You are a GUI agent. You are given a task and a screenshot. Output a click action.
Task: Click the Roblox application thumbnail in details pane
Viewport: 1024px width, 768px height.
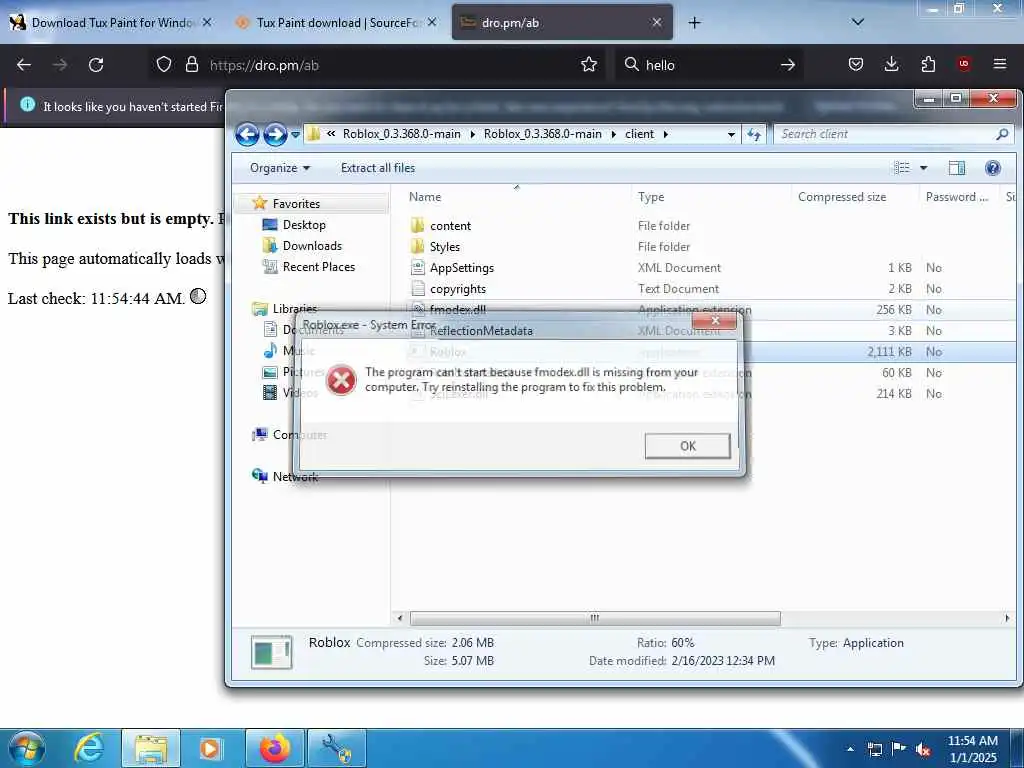(x=272, y=652)
